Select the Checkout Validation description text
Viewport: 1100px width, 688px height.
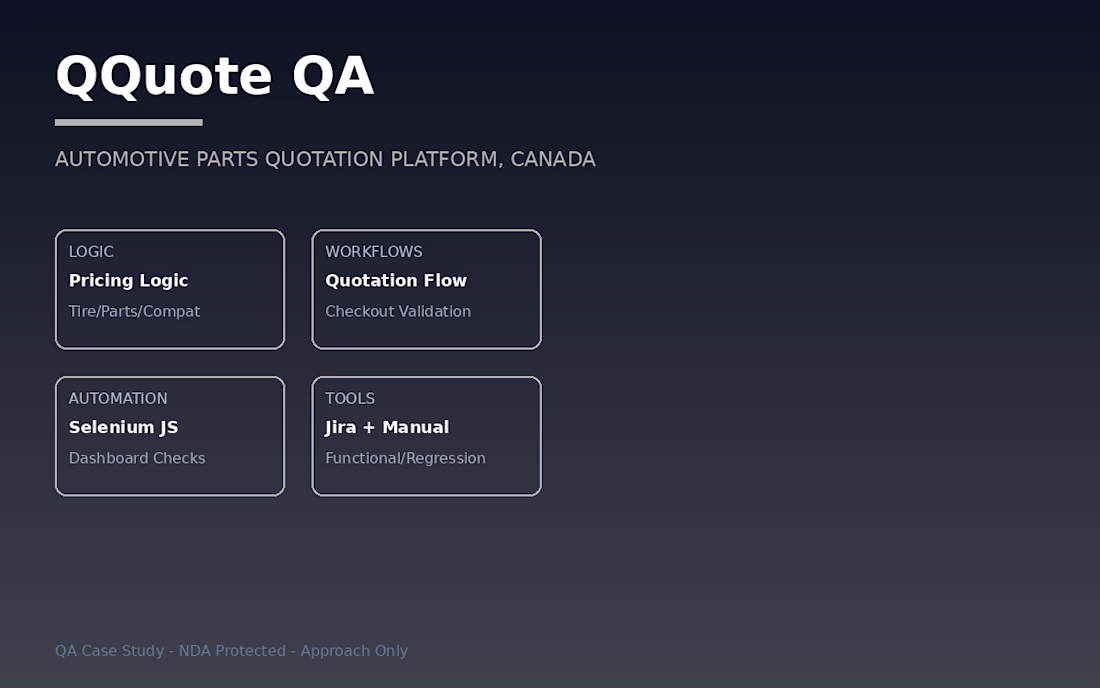(398, 311)
